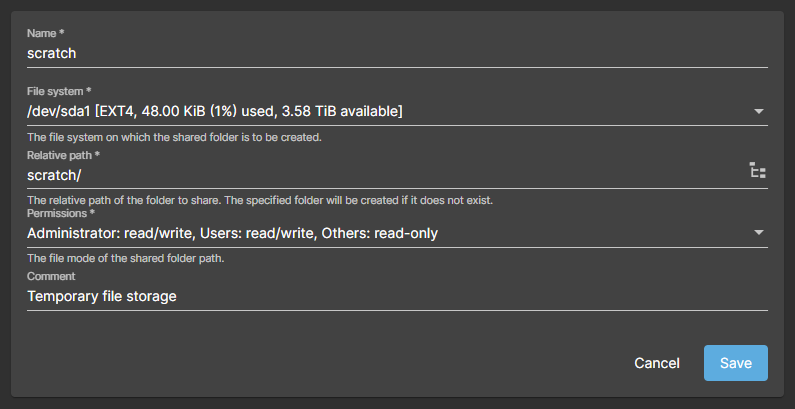
Task: Open the Administrator read/write permissions selector
Action: [397, 233]
